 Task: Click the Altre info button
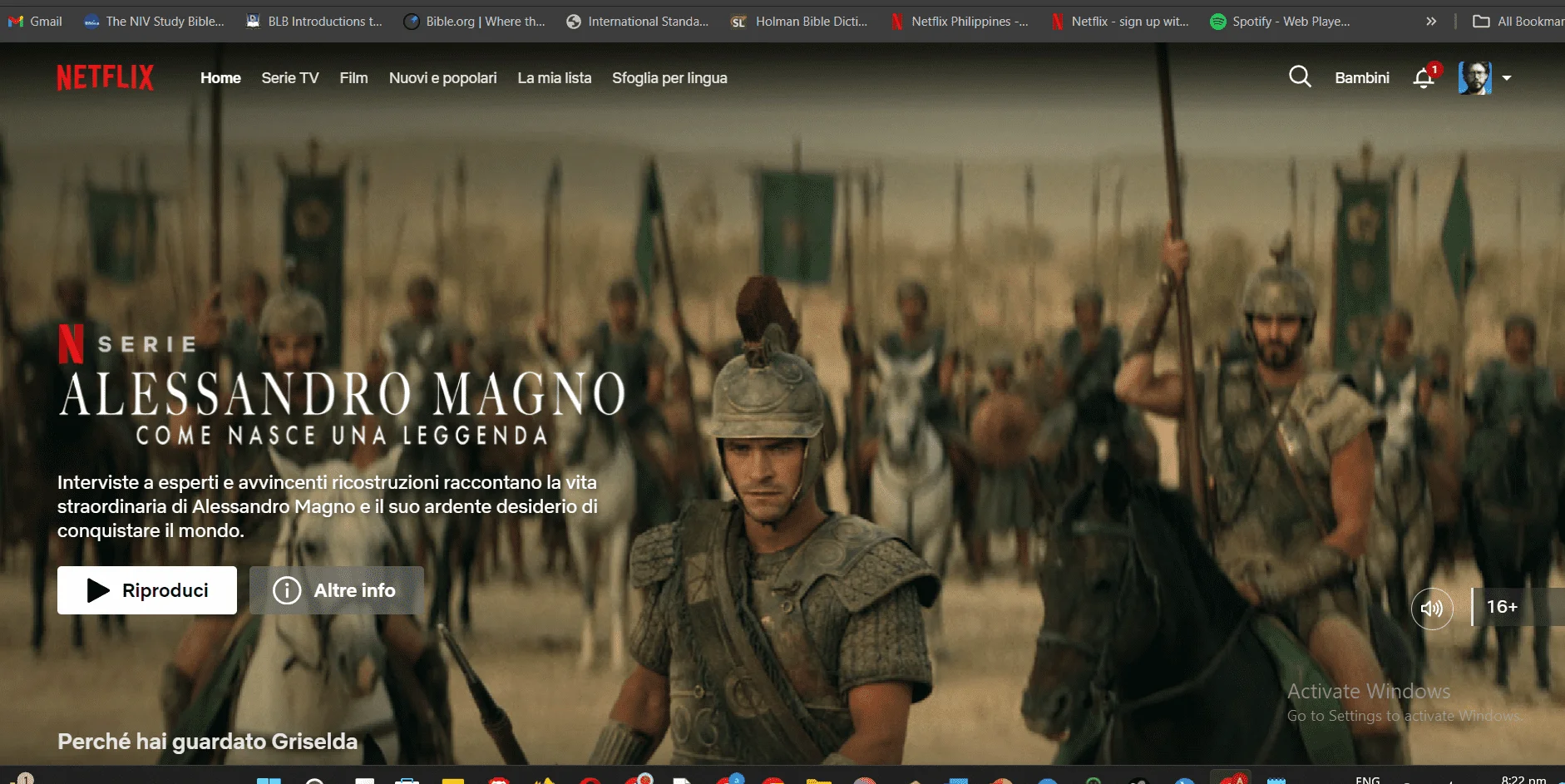[337, 590]
